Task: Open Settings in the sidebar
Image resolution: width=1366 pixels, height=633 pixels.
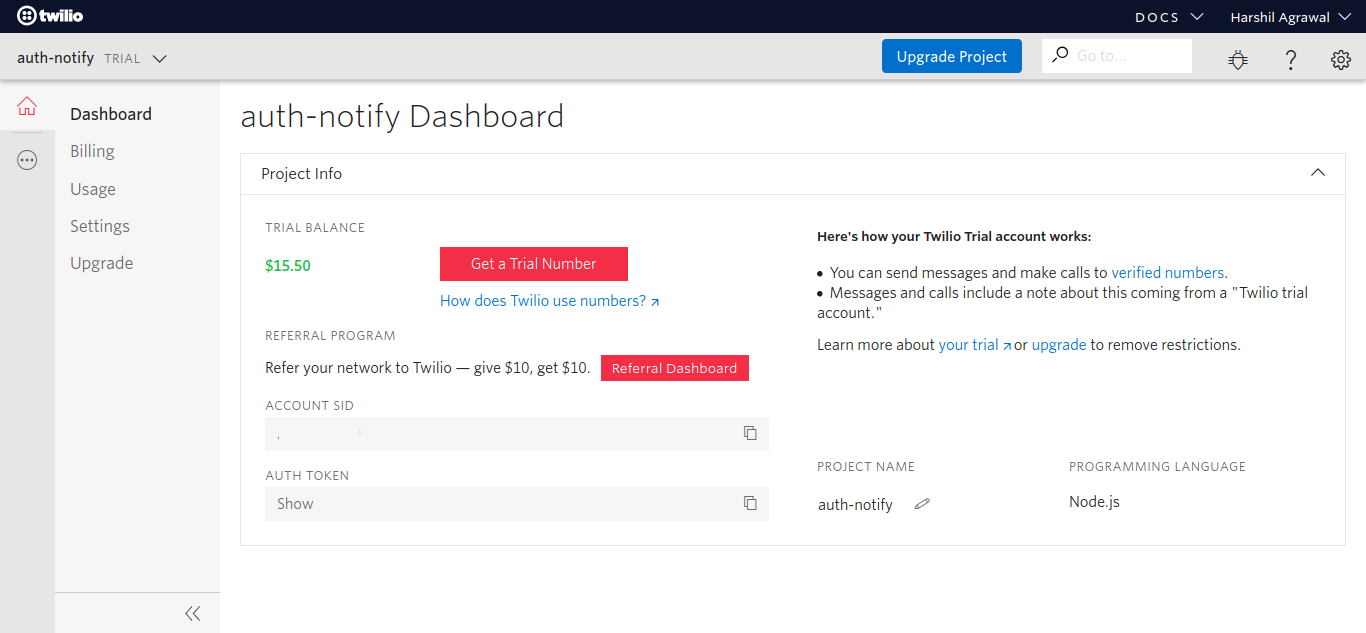Action: 100,226
